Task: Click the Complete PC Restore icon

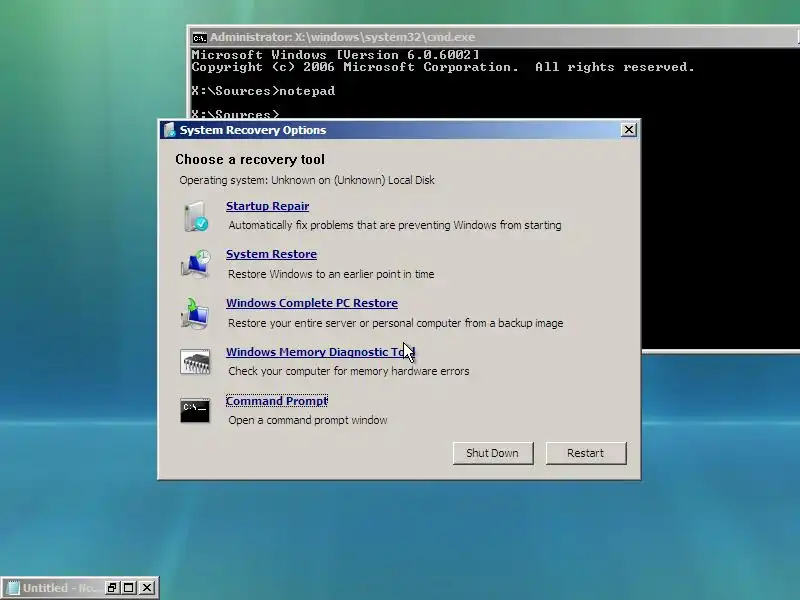Action: click(195, 313)
